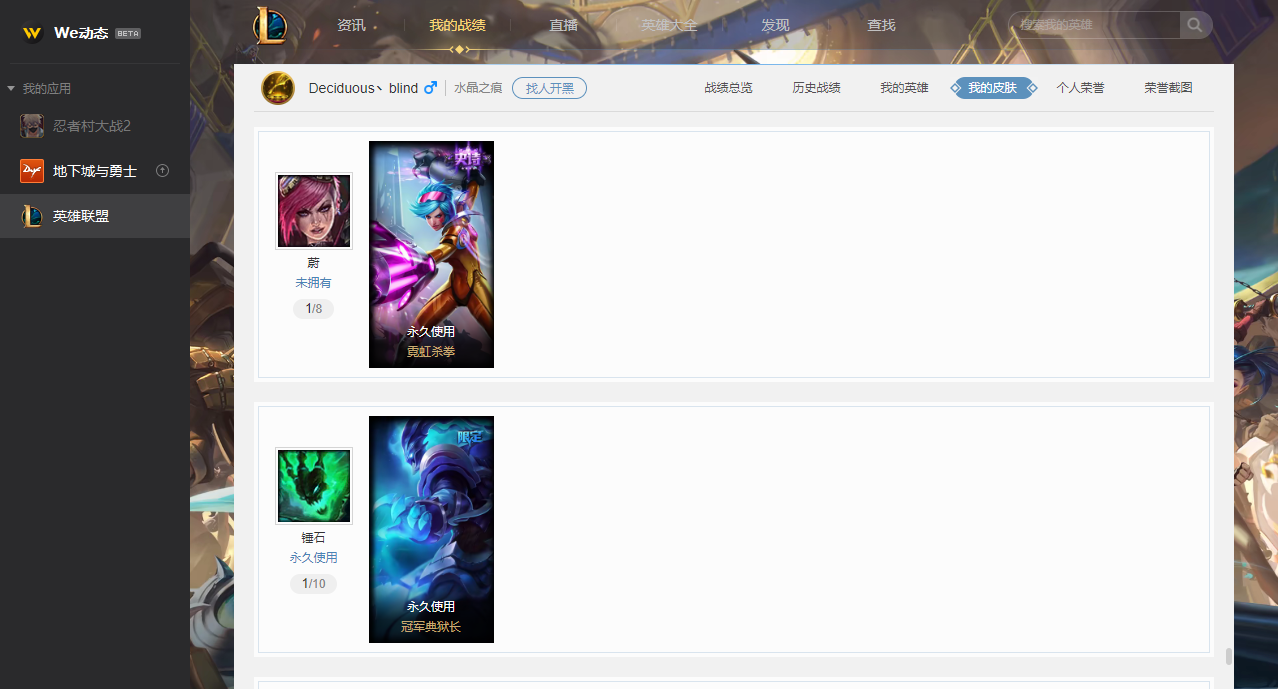
Task: Click the 英雄联盟 sidebar app icon
Action: pos(32,216)
